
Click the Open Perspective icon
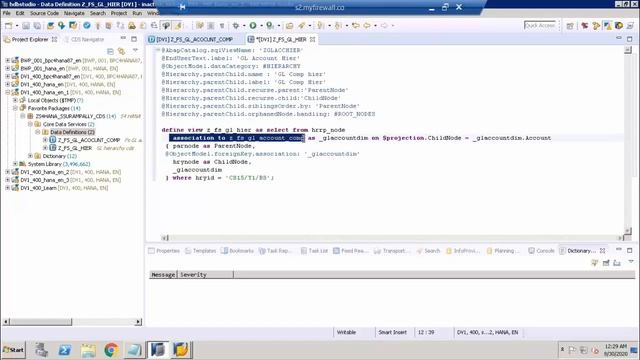pos(570,26)
